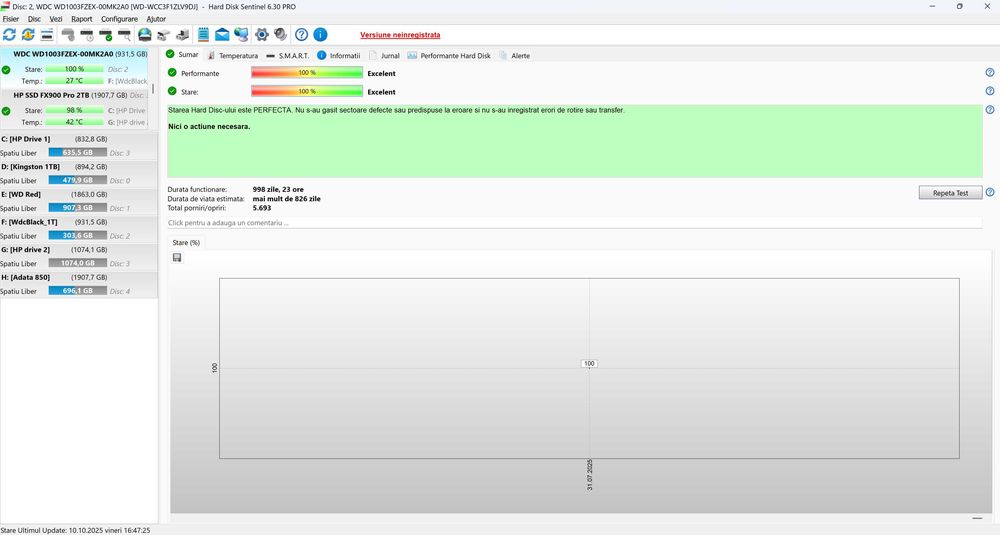Click the disk tools toolbar icon

click(164, 34)
